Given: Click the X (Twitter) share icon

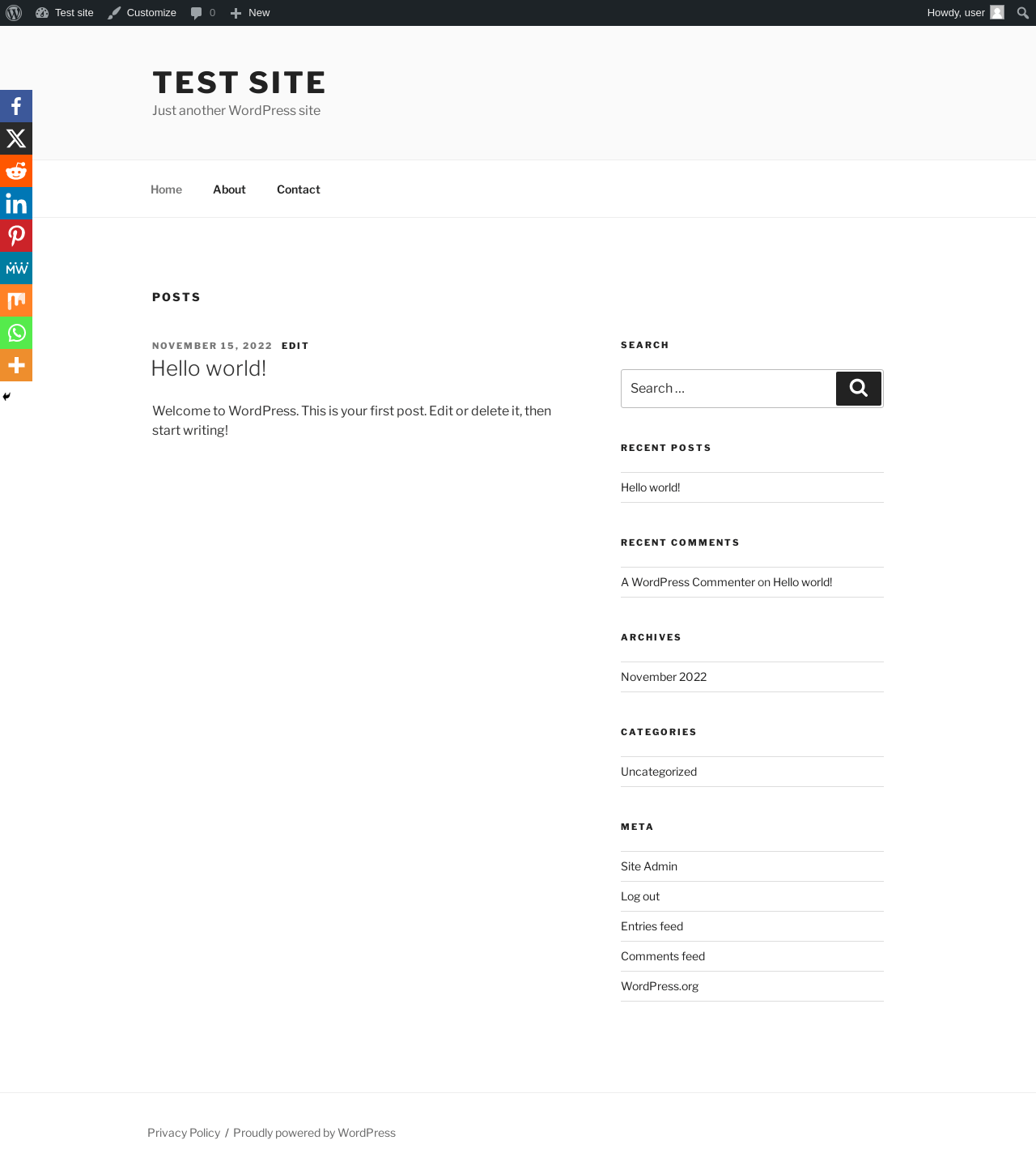Looking at the screenshot, I should (16, 138).
